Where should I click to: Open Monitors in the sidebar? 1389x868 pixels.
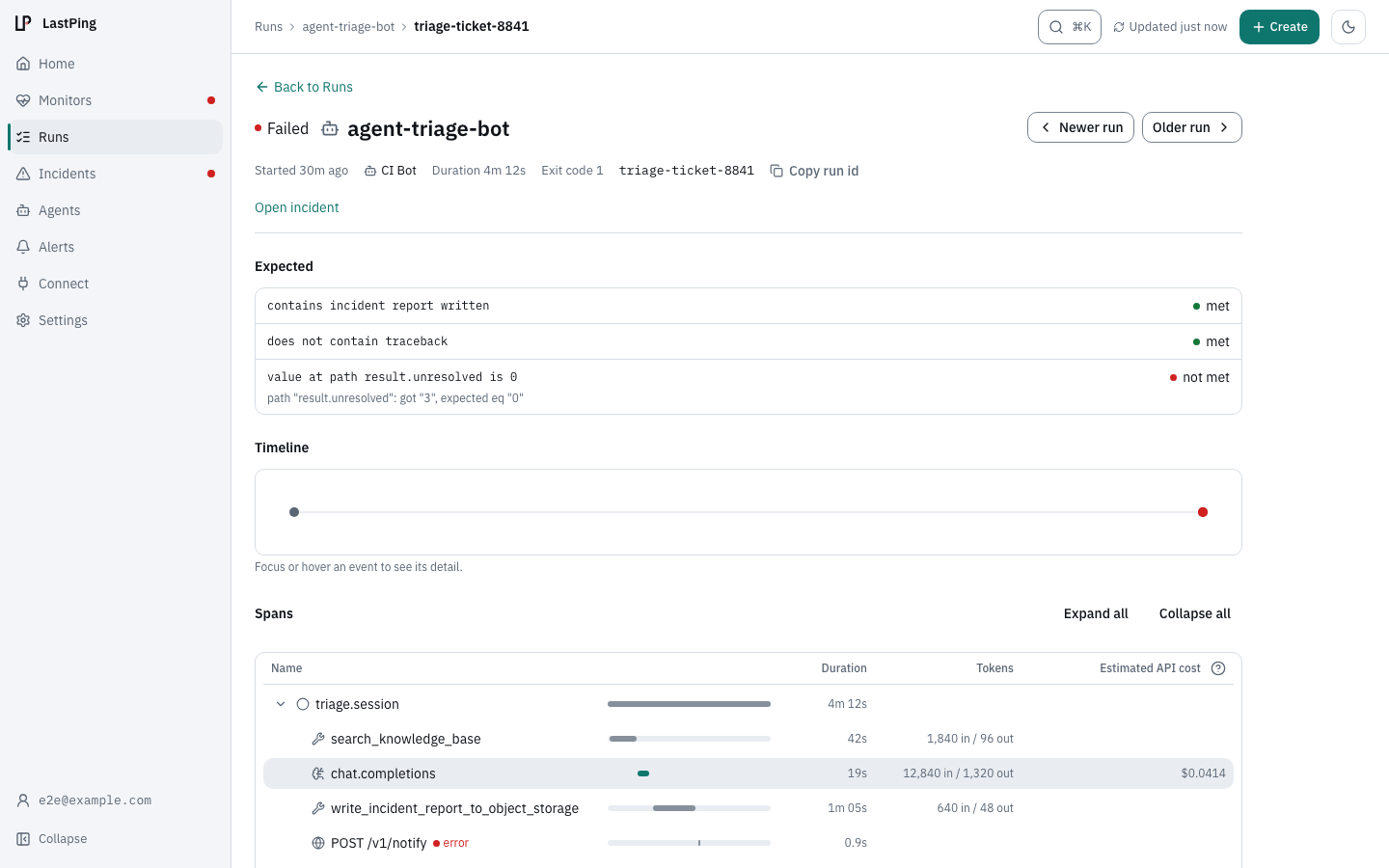tap(115, 100)
